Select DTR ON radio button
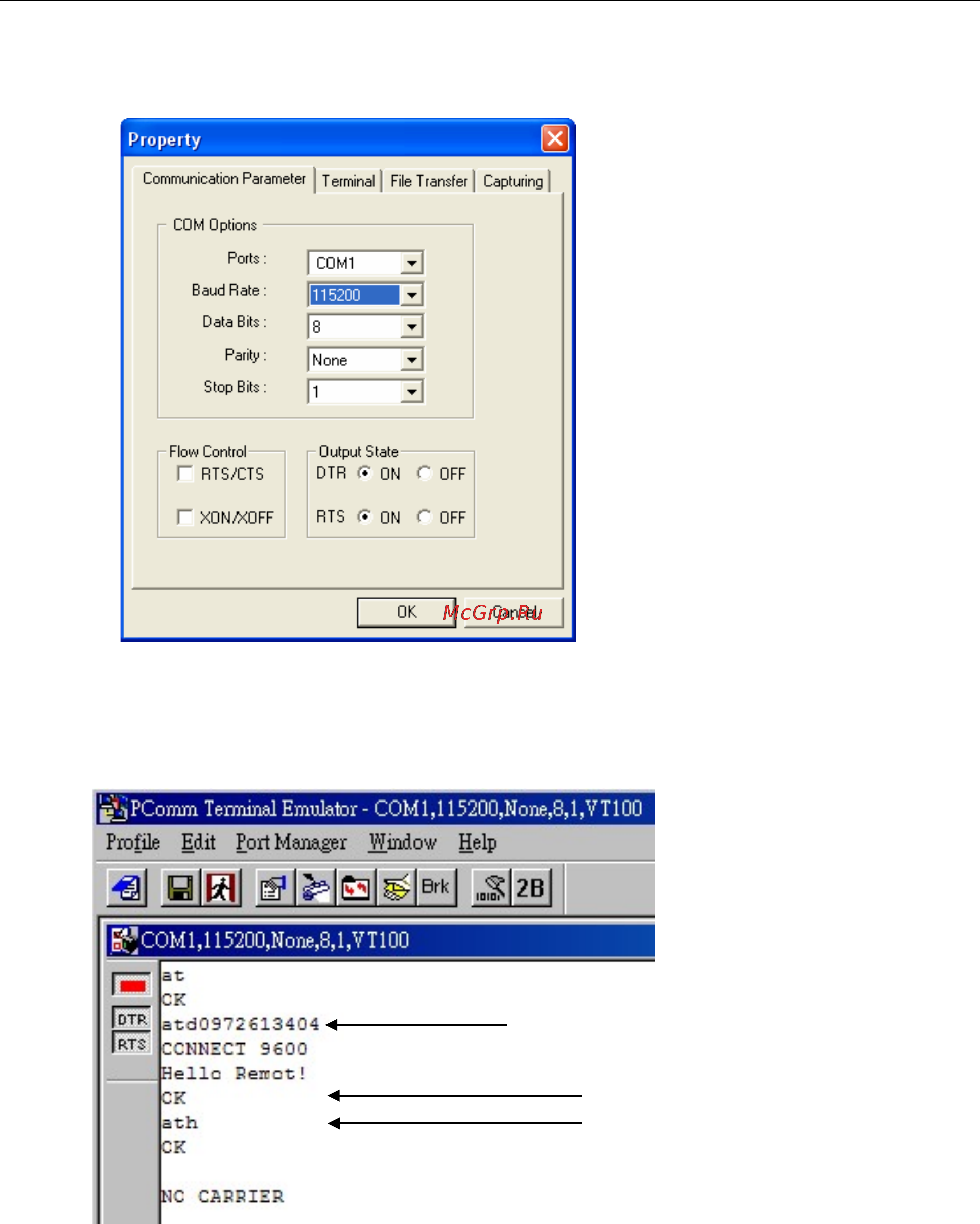The height and width of the screenshot is (1224, 980). point(364,473)
